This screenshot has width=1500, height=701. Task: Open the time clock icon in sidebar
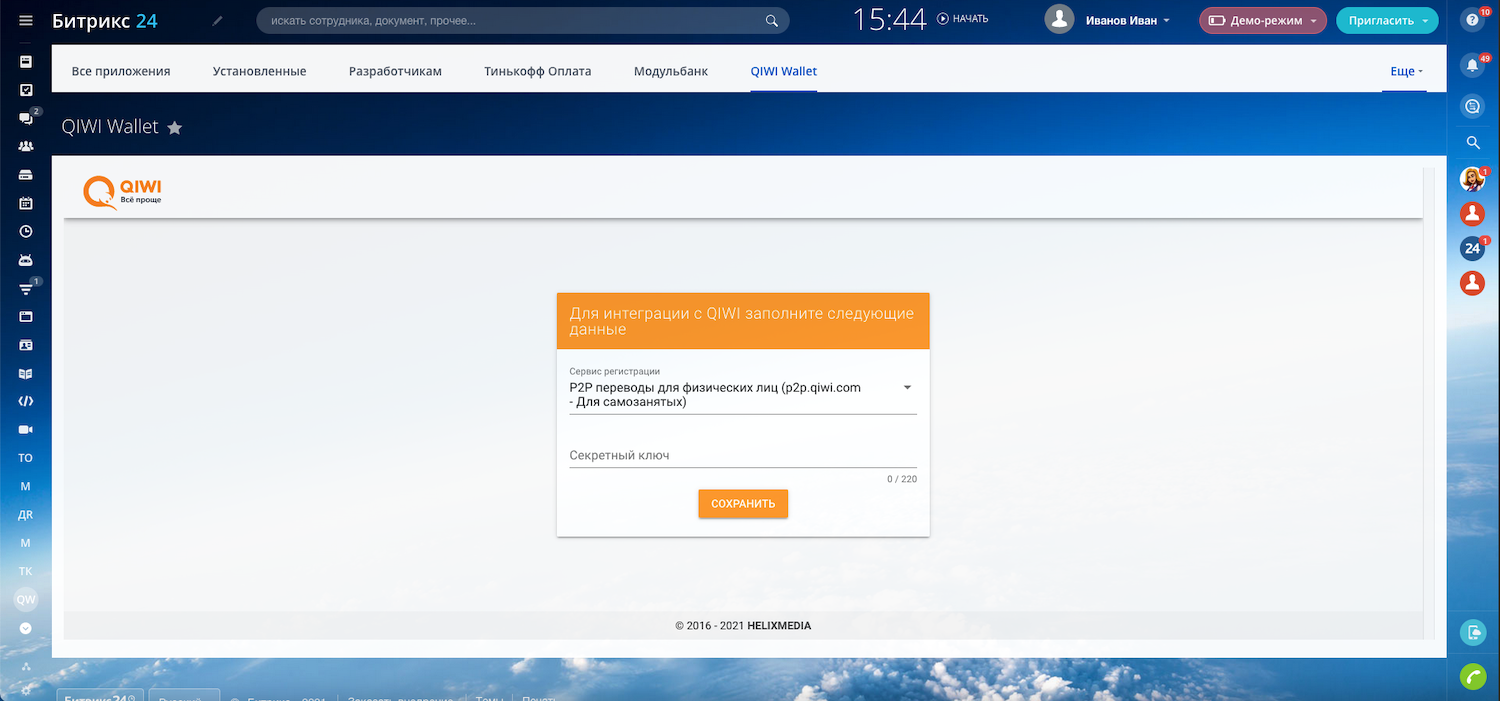pos(26,231)
